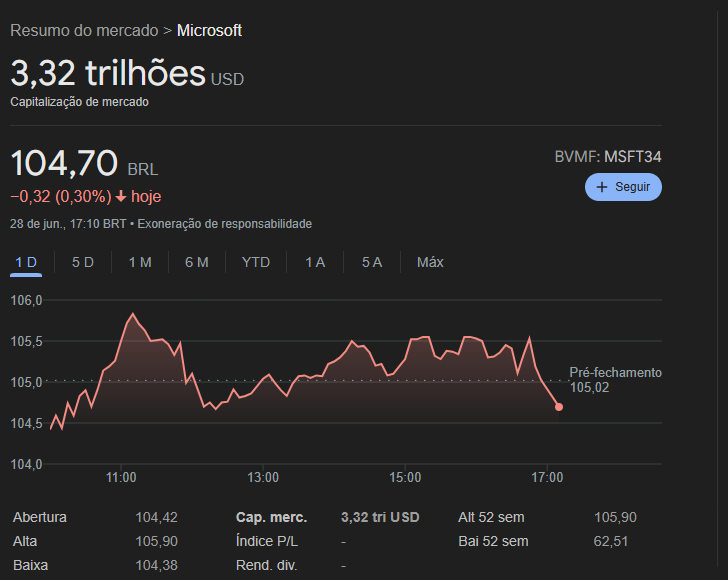Click the Capitalização de mercado caption
The height and width of the screenshot is (580, 728).
point(79,102)
